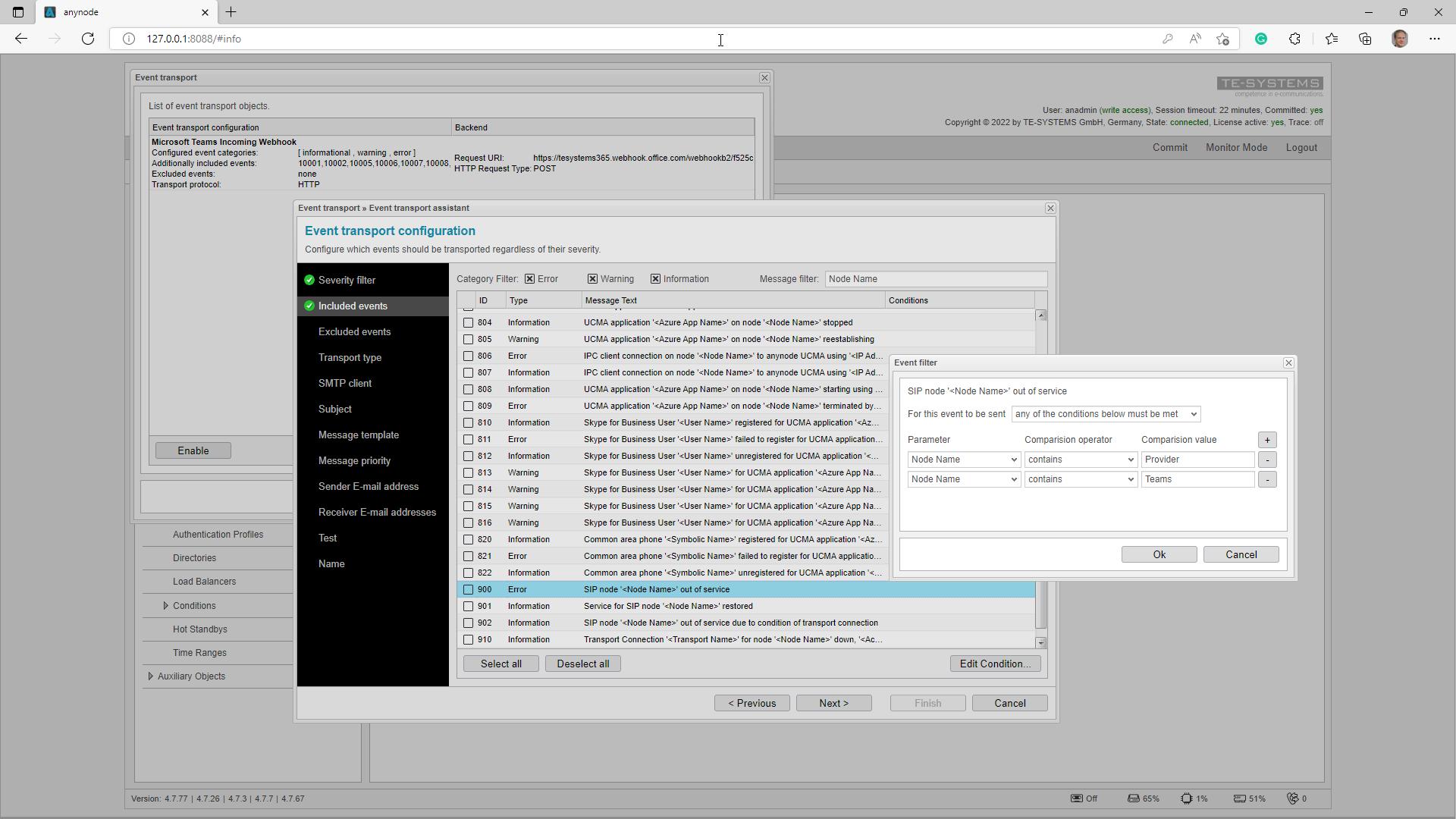Viewport: 1456px width, 819px height.
Task: Open the browser Collections icon
Action: pos(1365,39)
